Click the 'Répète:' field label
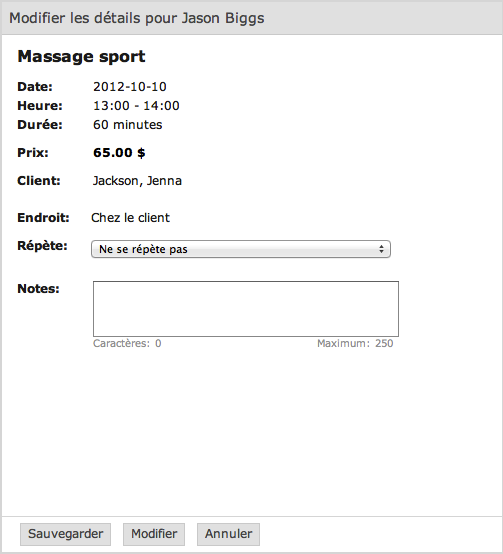Image resolution: width=503 pixels, height=554 pixels. point(42,246)
